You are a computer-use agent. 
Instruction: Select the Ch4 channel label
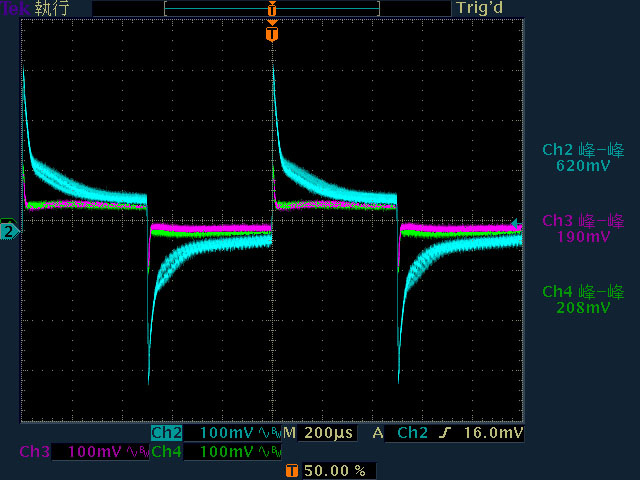point(167,451)
